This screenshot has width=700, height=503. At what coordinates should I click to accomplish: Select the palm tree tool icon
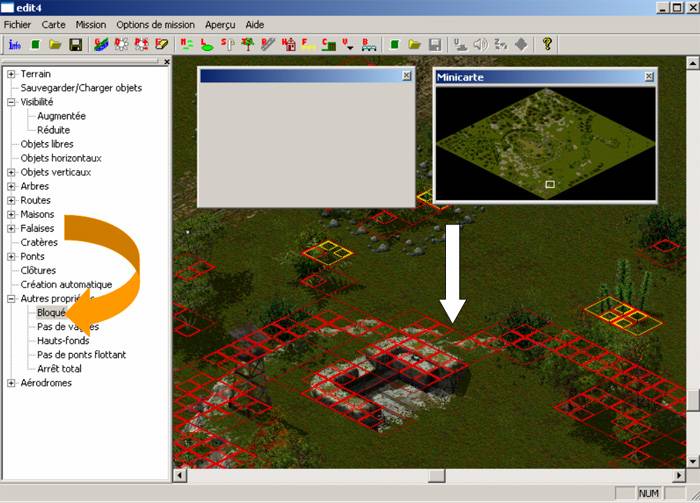coord(247,44)
